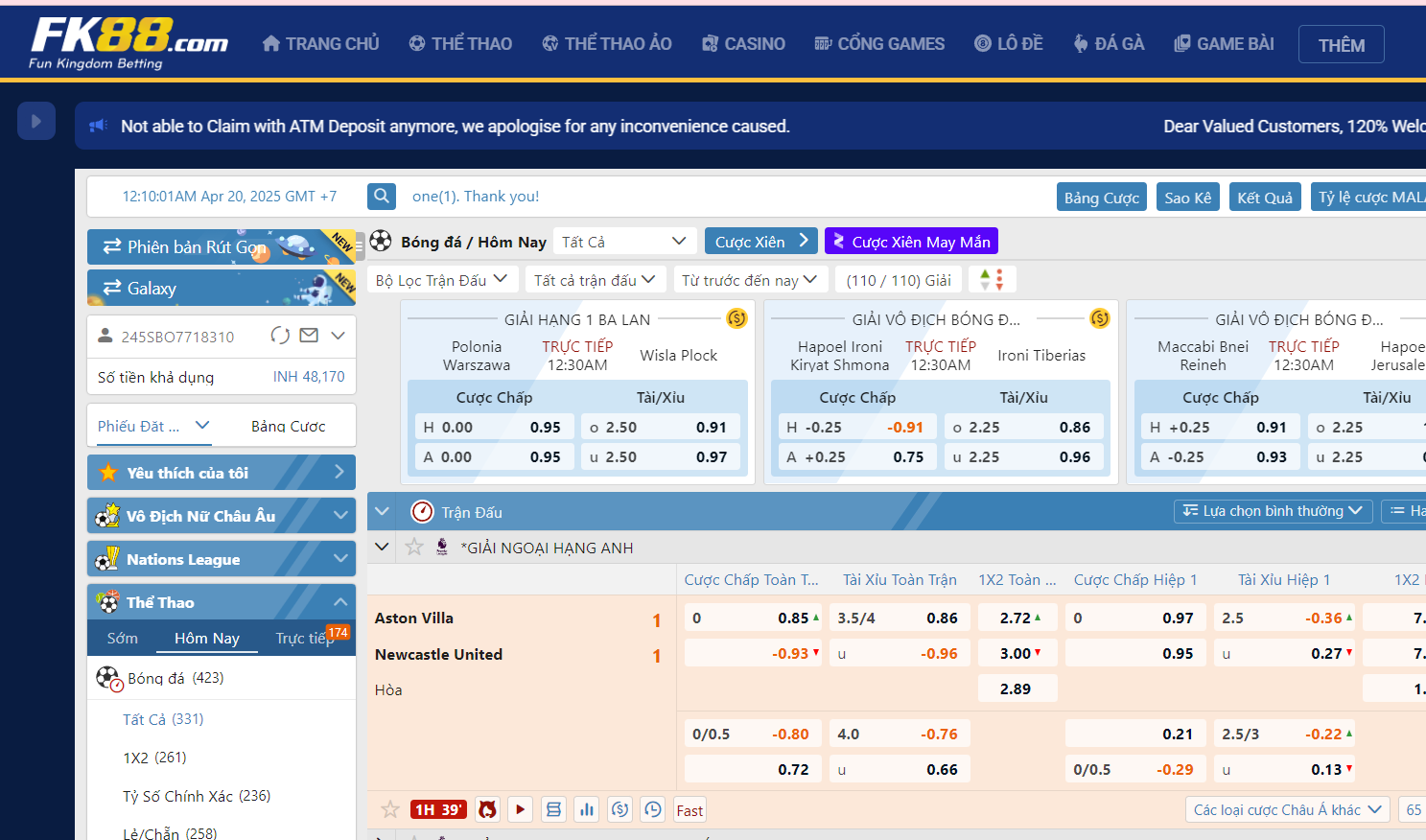Click the match cash-out dollar icon

620,809
